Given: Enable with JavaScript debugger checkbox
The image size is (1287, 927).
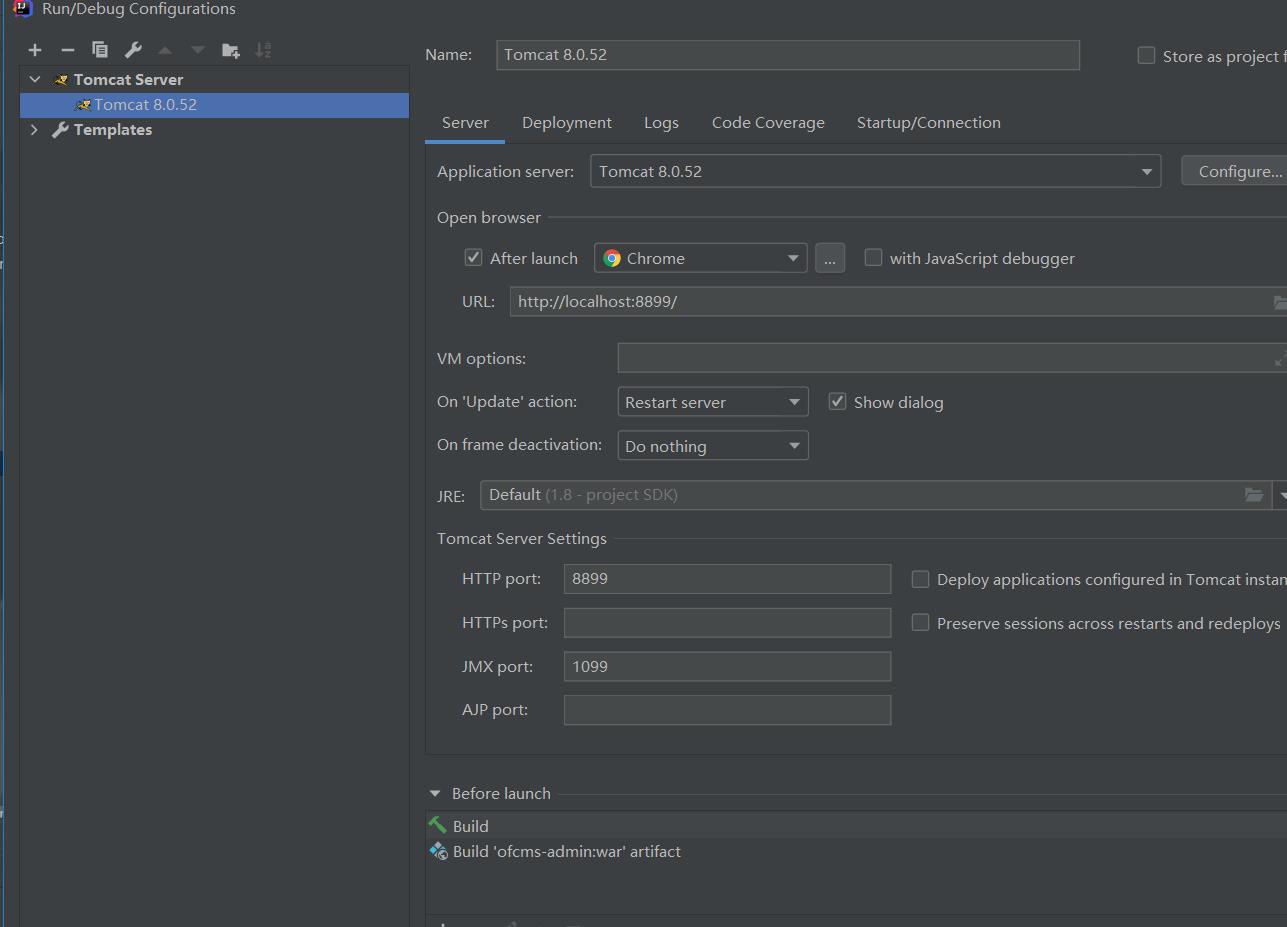Looking at the screenshot, I should [873, 258].
